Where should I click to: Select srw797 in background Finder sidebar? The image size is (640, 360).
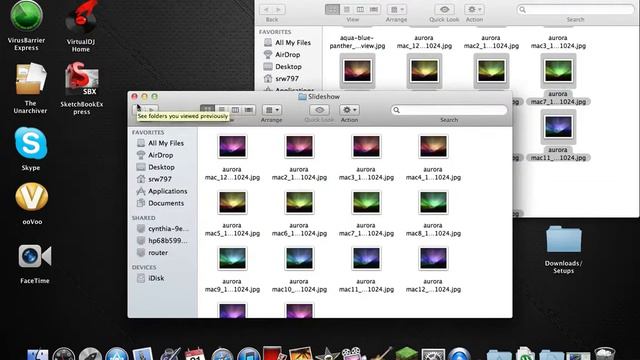281,78
